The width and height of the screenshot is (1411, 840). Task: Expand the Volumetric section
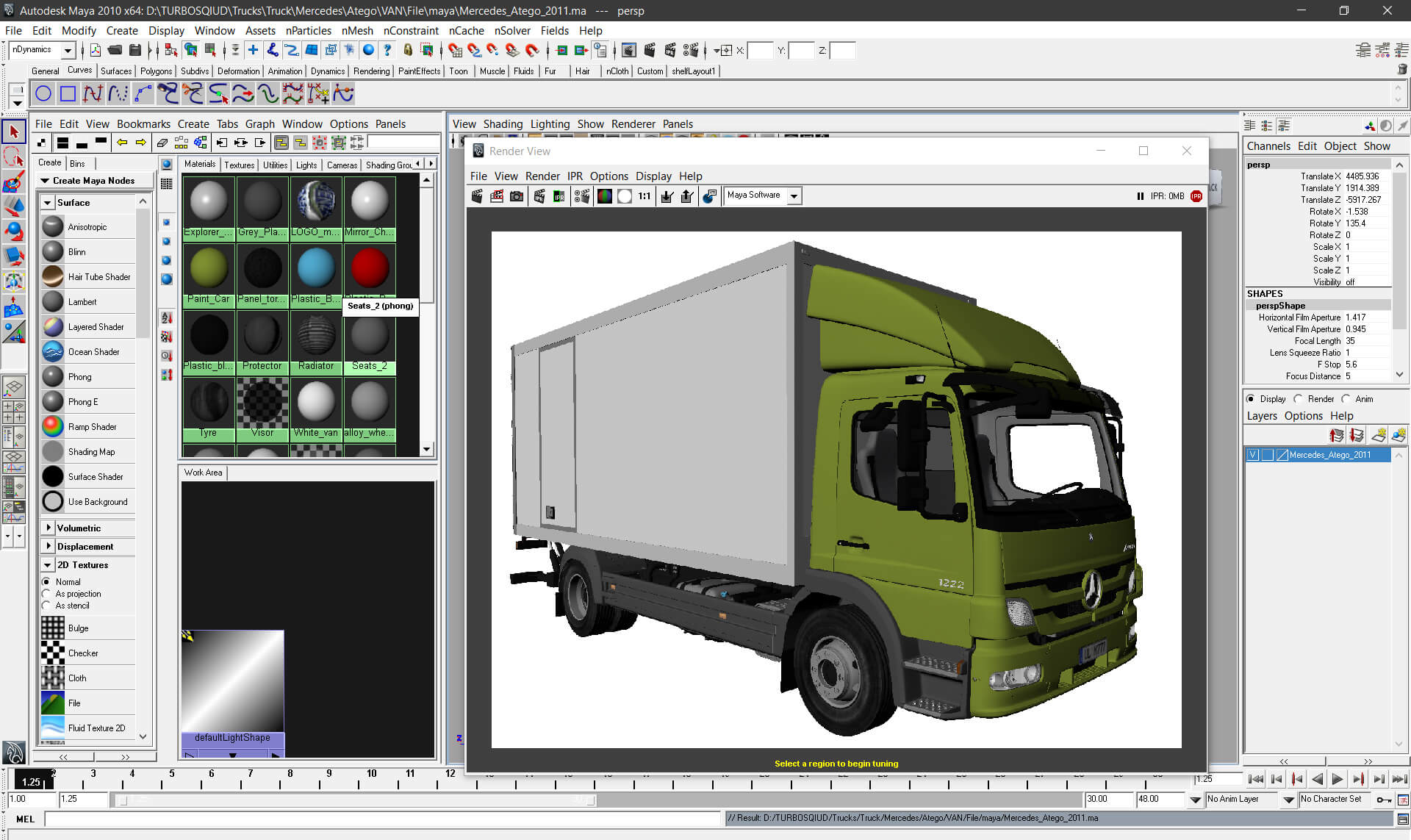point(48,528)
